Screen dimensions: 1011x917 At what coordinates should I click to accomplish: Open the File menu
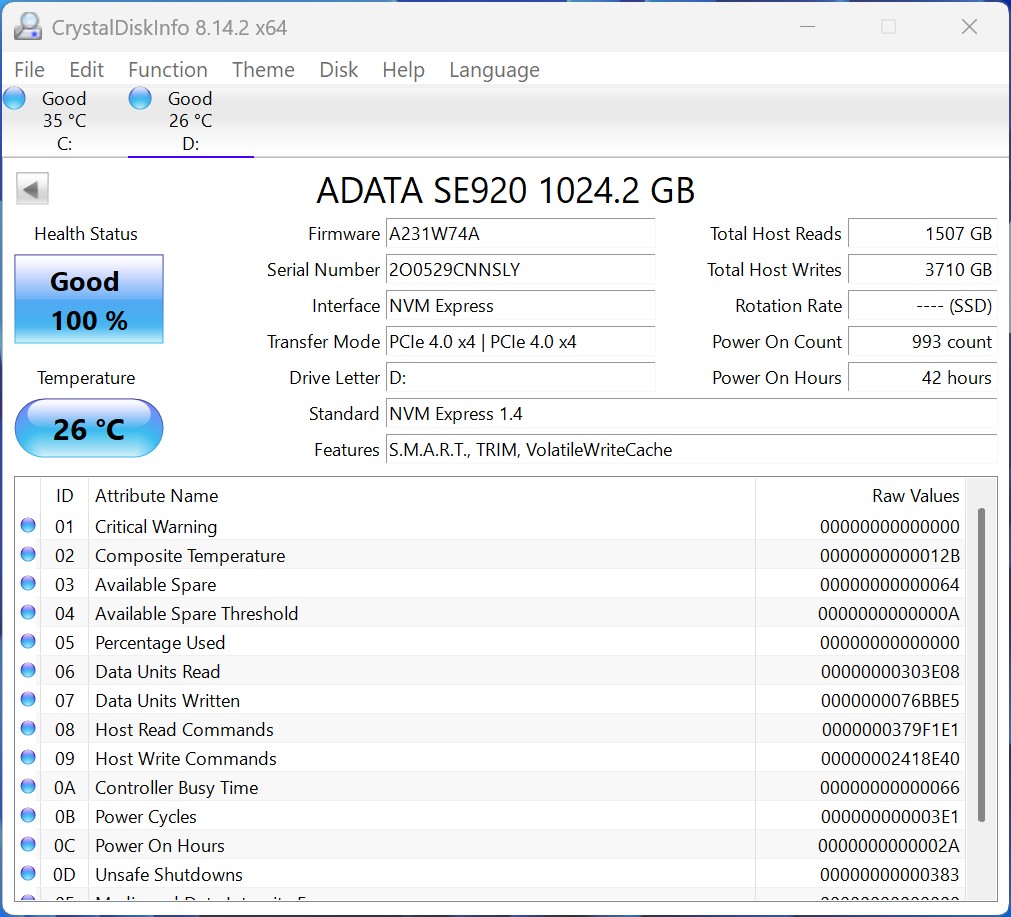click(x=29, y=70)
